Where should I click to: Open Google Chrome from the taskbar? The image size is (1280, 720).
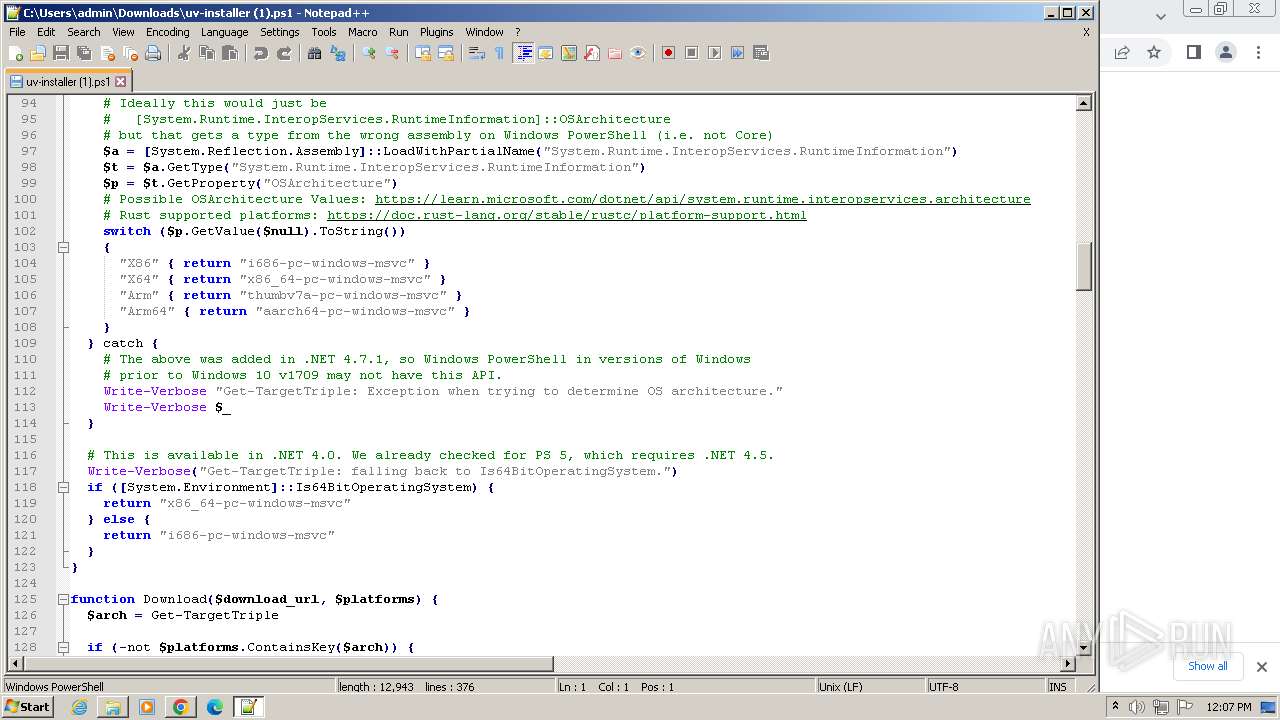(x=181, y=707)
